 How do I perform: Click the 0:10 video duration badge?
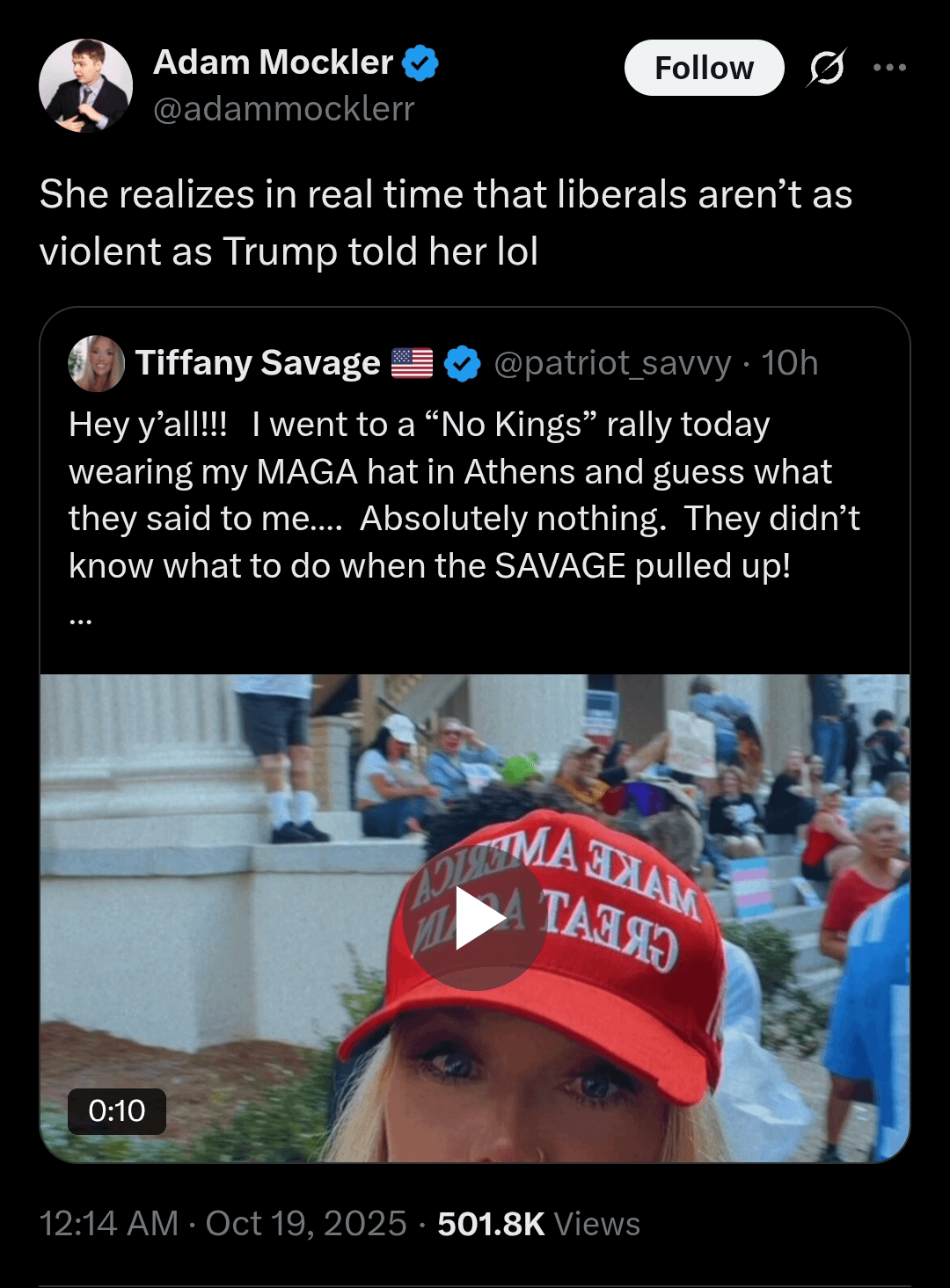point(117,1111)
